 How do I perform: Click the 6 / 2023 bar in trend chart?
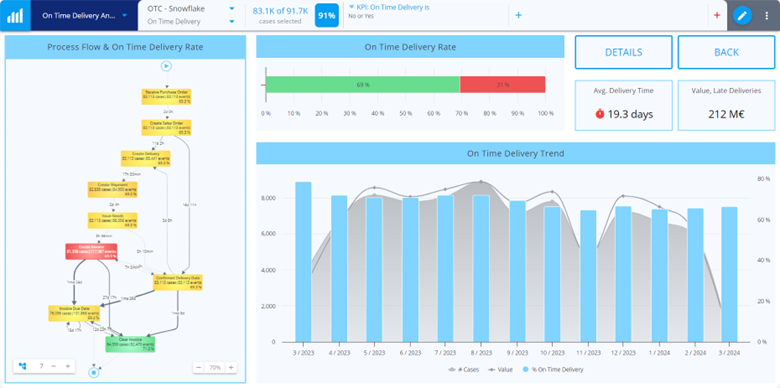(x=410, y=270)
